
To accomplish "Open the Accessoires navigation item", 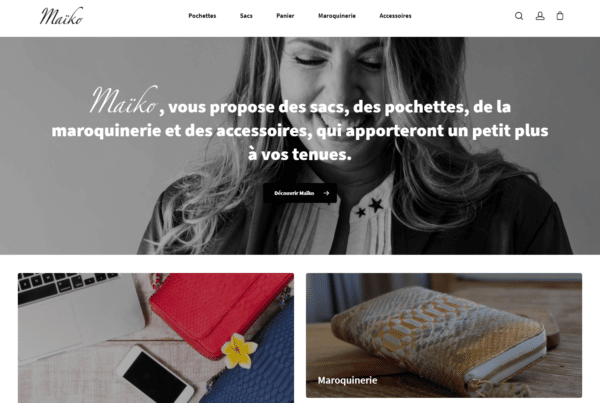I will pos(395,16).
